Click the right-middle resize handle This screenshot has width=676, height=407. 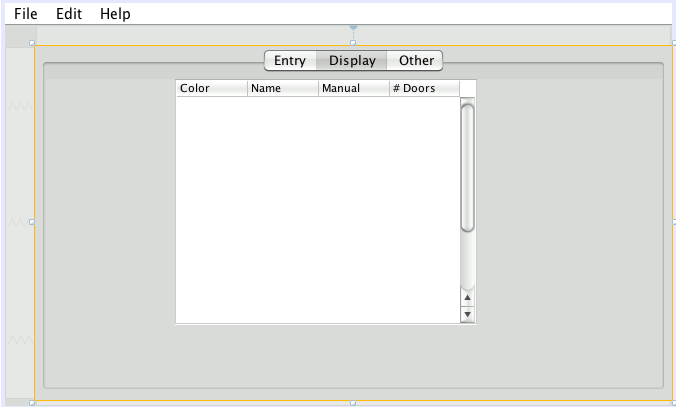point(673,222)
